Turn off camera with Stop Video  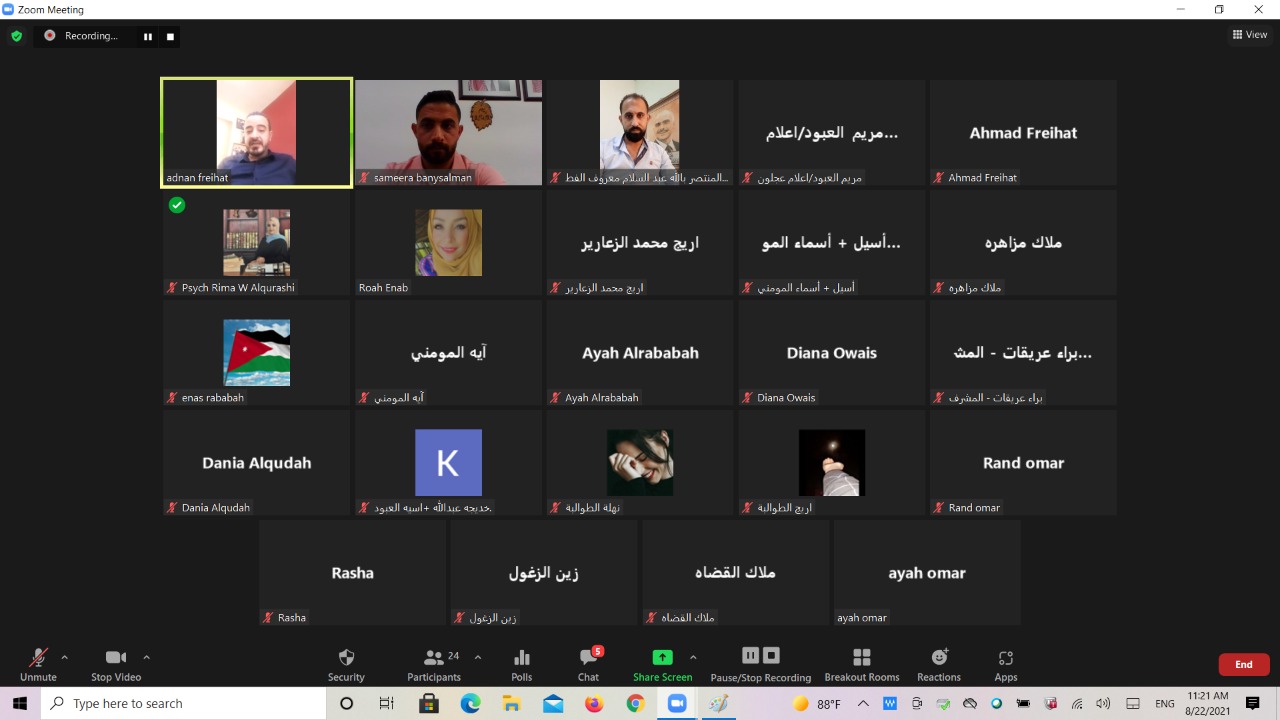(116, 664)
